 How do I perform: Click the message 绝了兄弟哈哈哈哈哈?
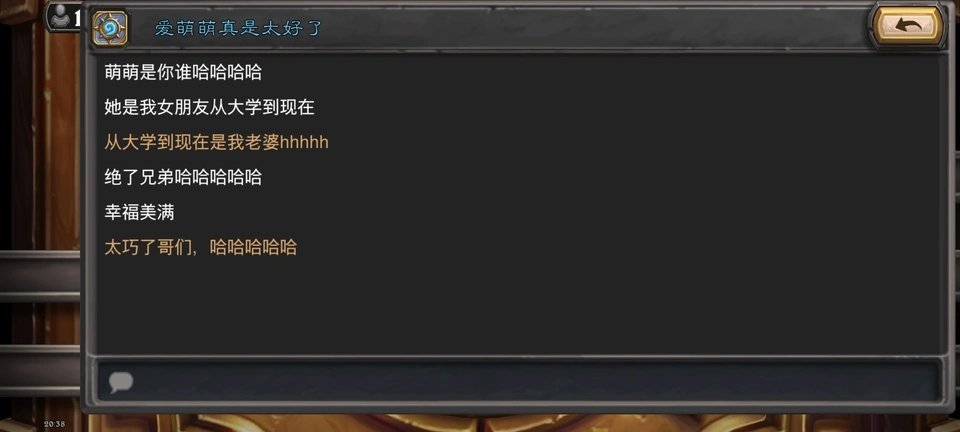(x=183, y=177)
